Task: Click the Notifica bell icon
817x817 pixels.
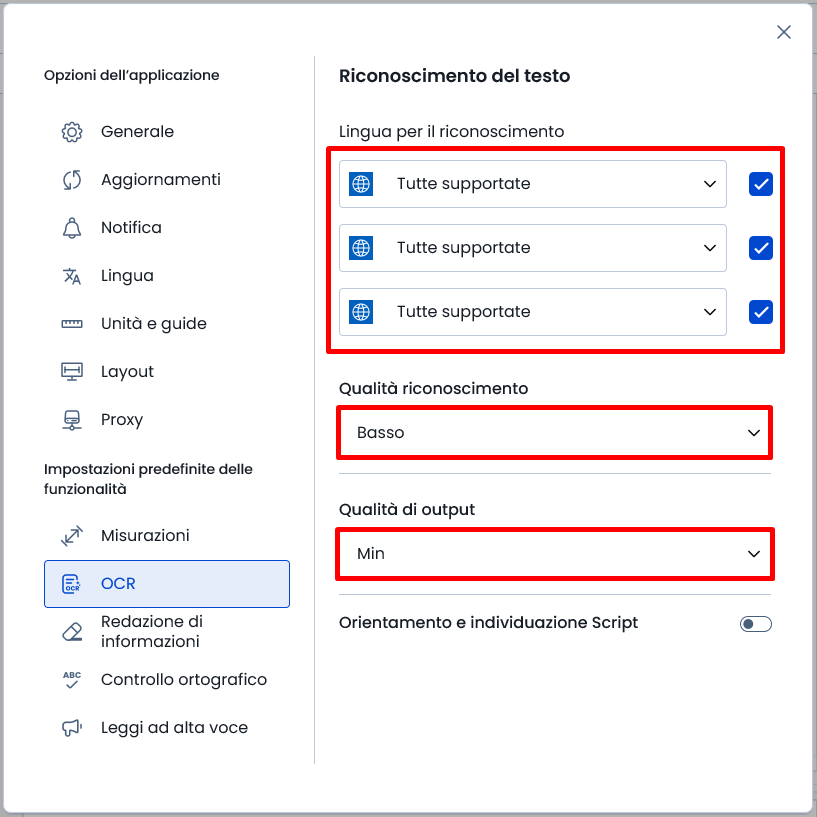Action: pyautogui.click(x=72, y=228)
